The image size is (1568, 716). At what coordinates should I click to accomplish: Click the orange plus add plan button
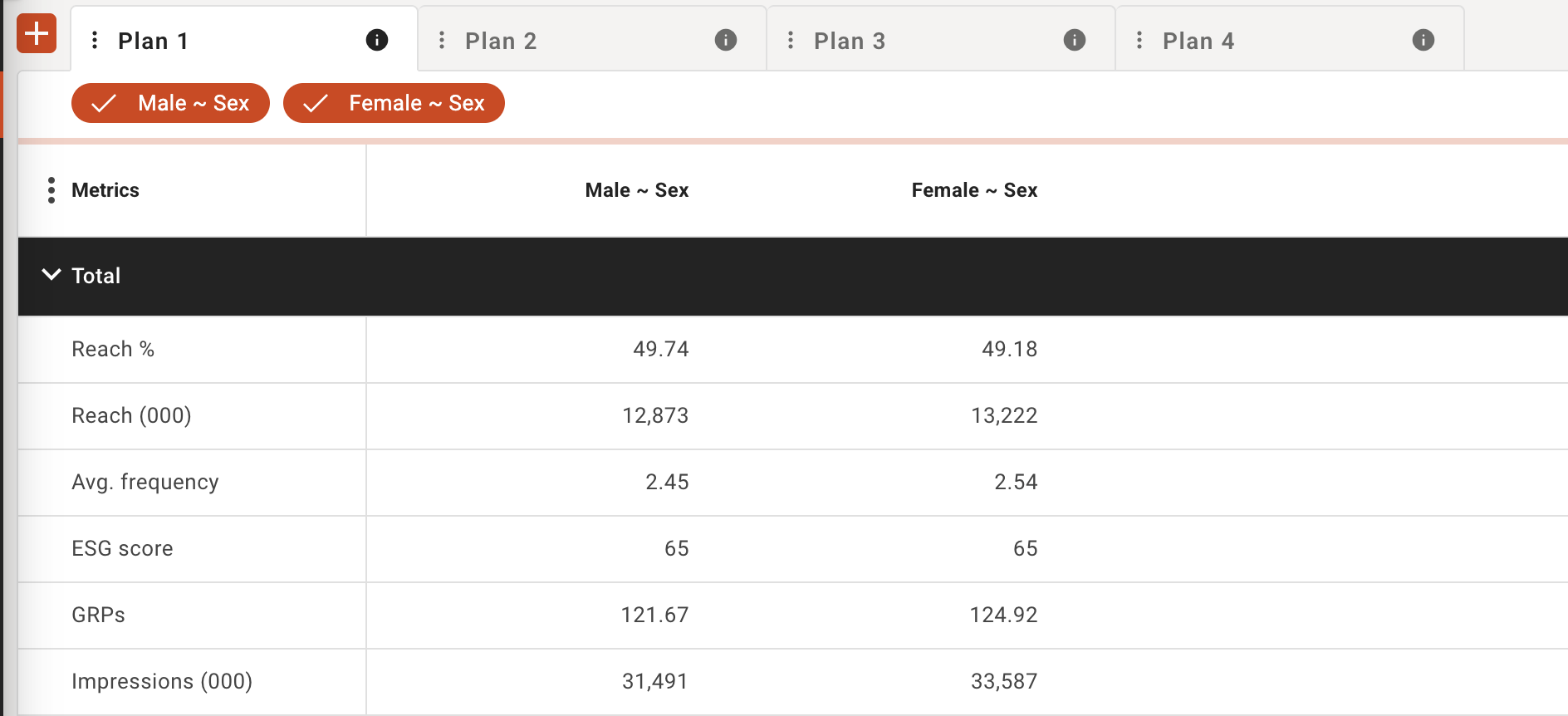(x=37, y=34)
